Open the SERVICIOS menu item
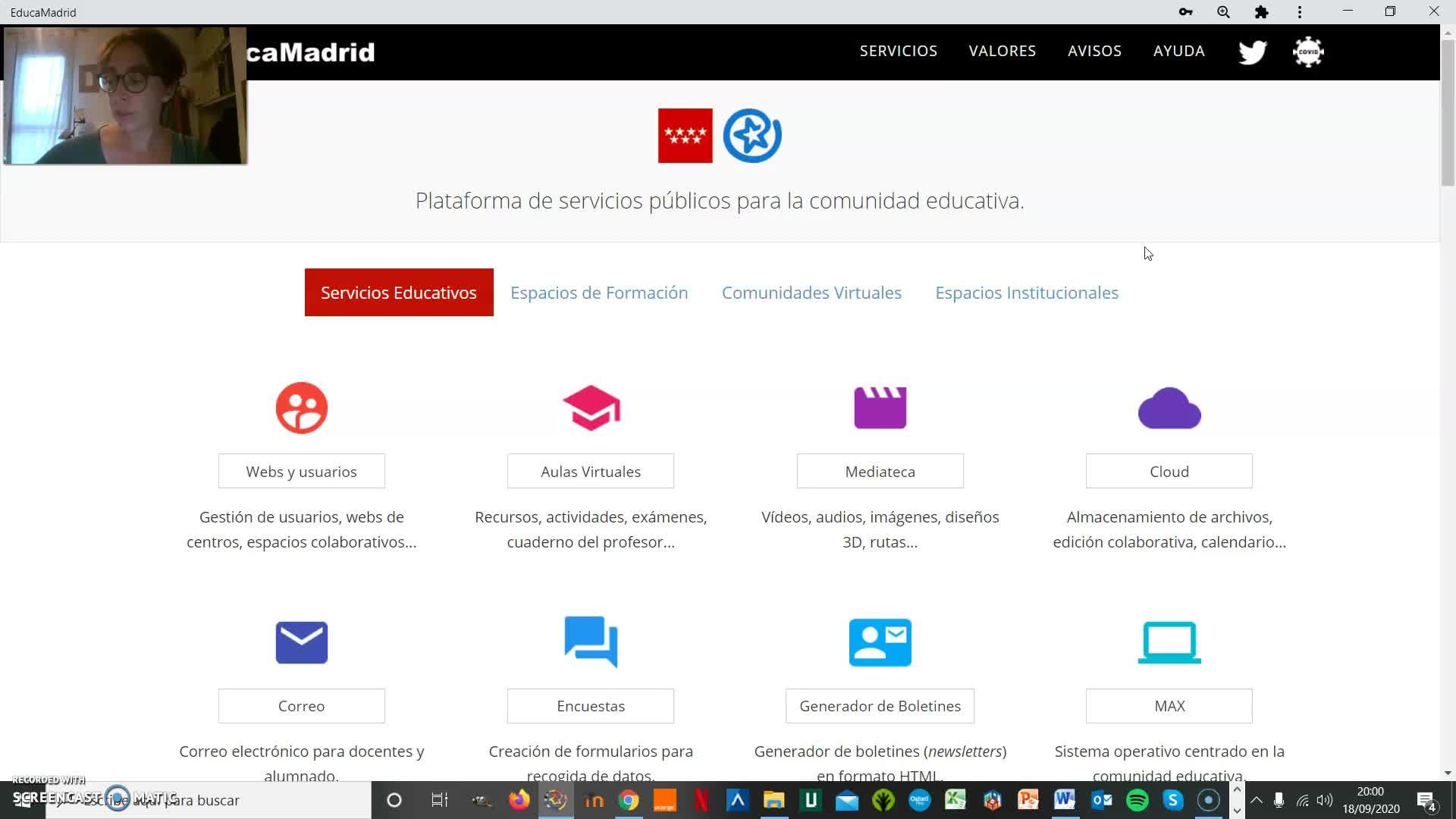This screenshot has height=819, width=1456. click(x=898, y=51)
